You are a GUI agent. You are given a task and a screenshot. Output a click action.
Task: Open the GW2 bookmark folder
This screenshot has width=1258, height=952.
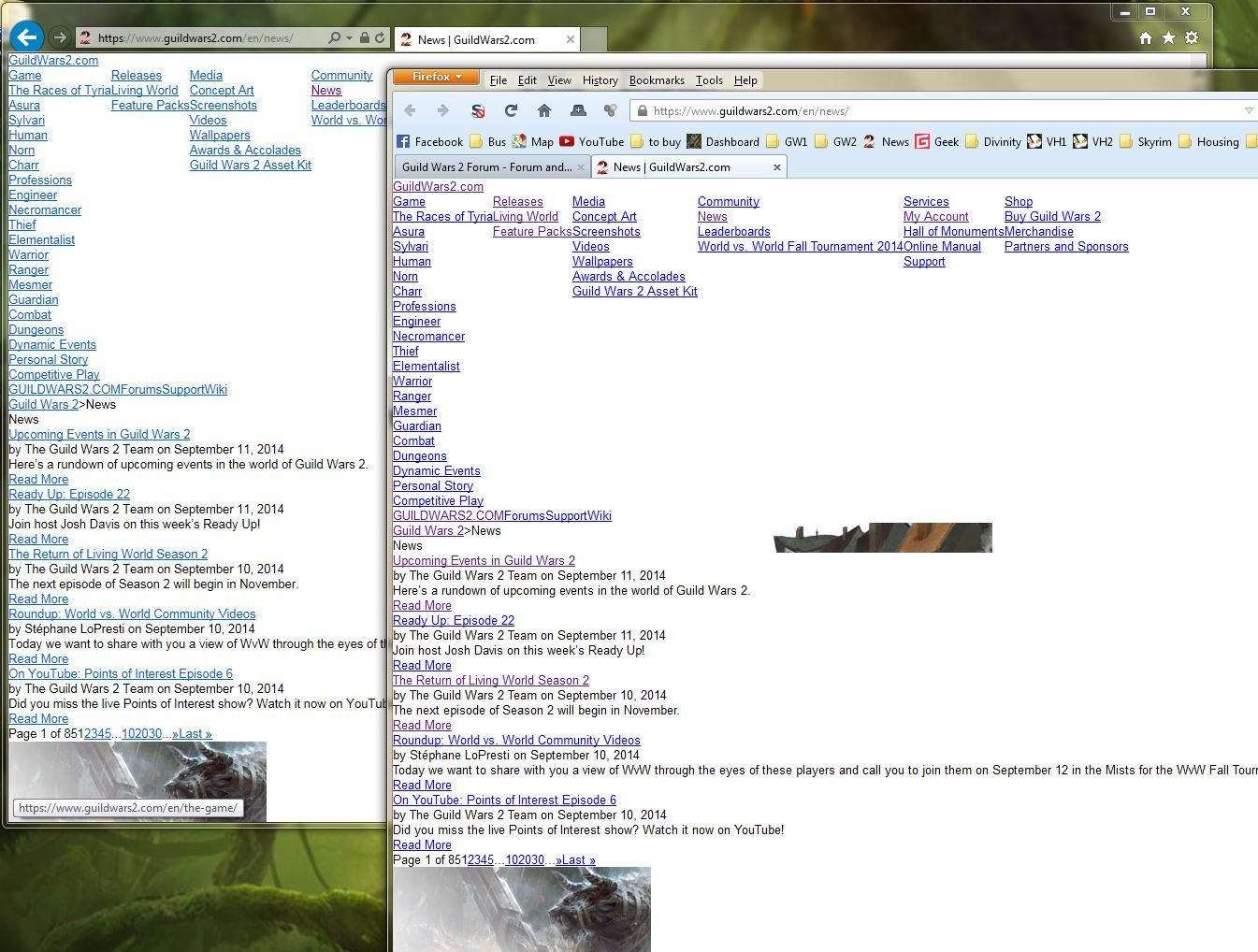[835, 142]
